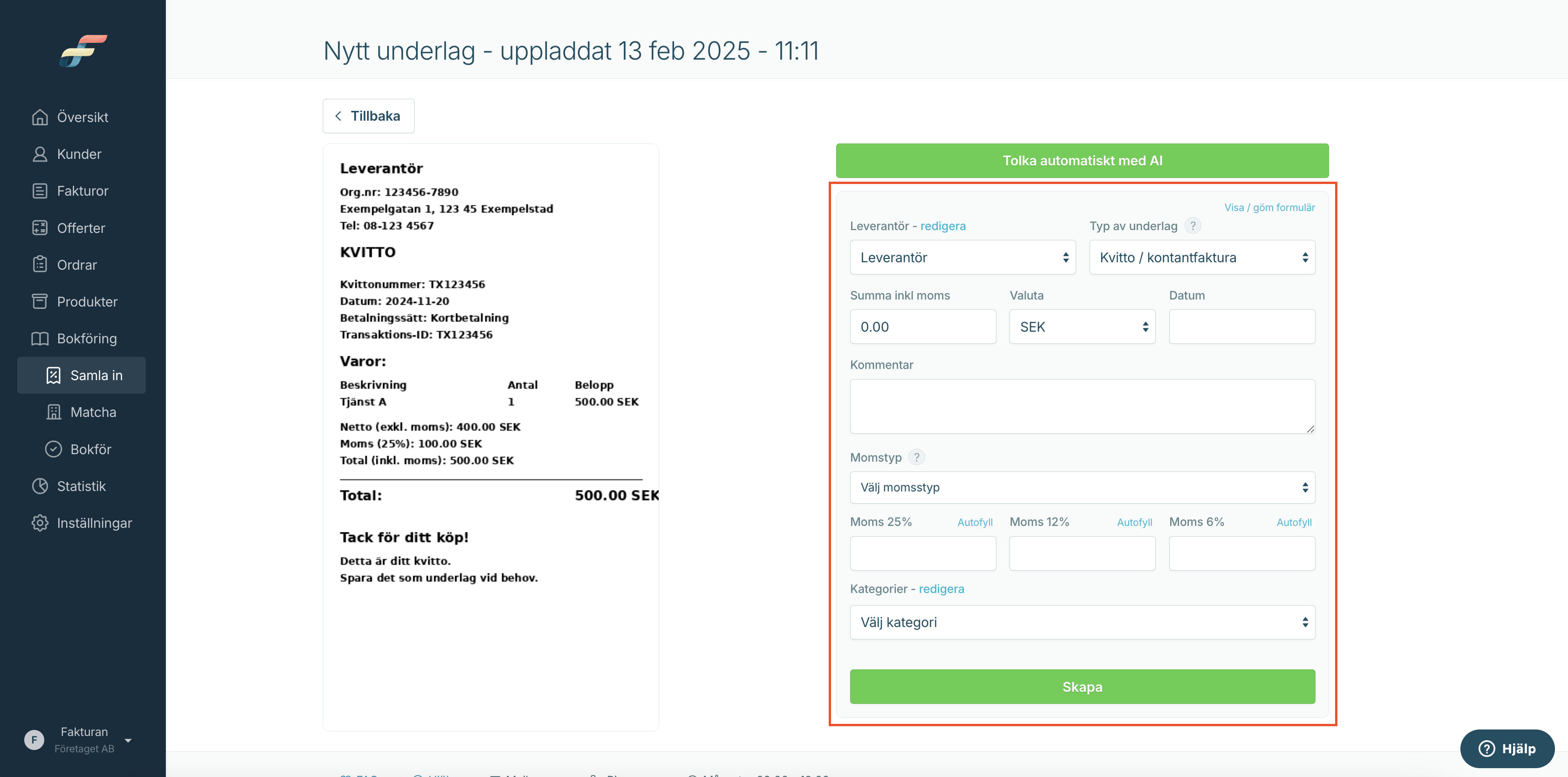Go to Översikt in sidebar
The image size is (1568, 777).
pyautogui.click(x=82, y=117)
